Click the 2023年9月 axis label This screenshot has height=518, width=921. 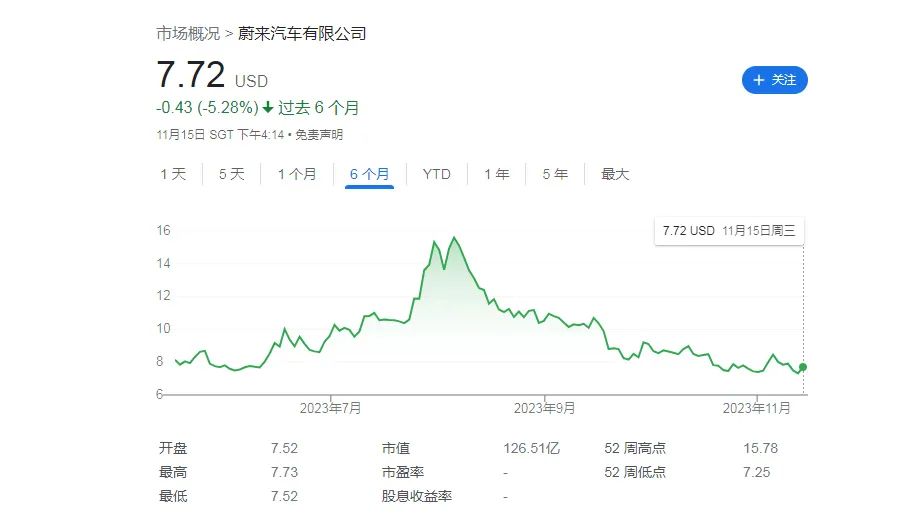click(x=544, y=408)
